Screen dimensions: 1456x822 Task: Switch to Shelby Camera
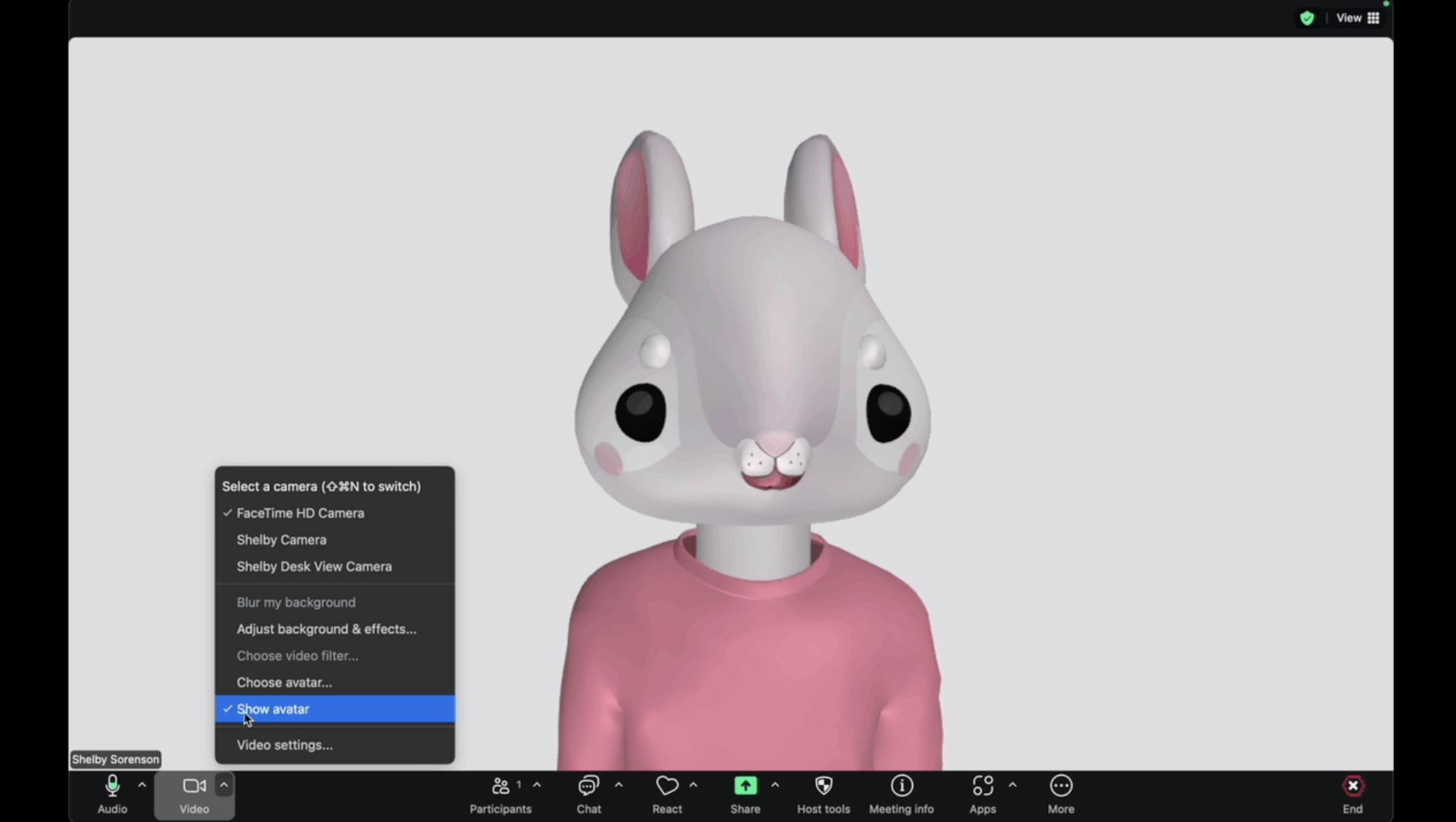(282, 540)
